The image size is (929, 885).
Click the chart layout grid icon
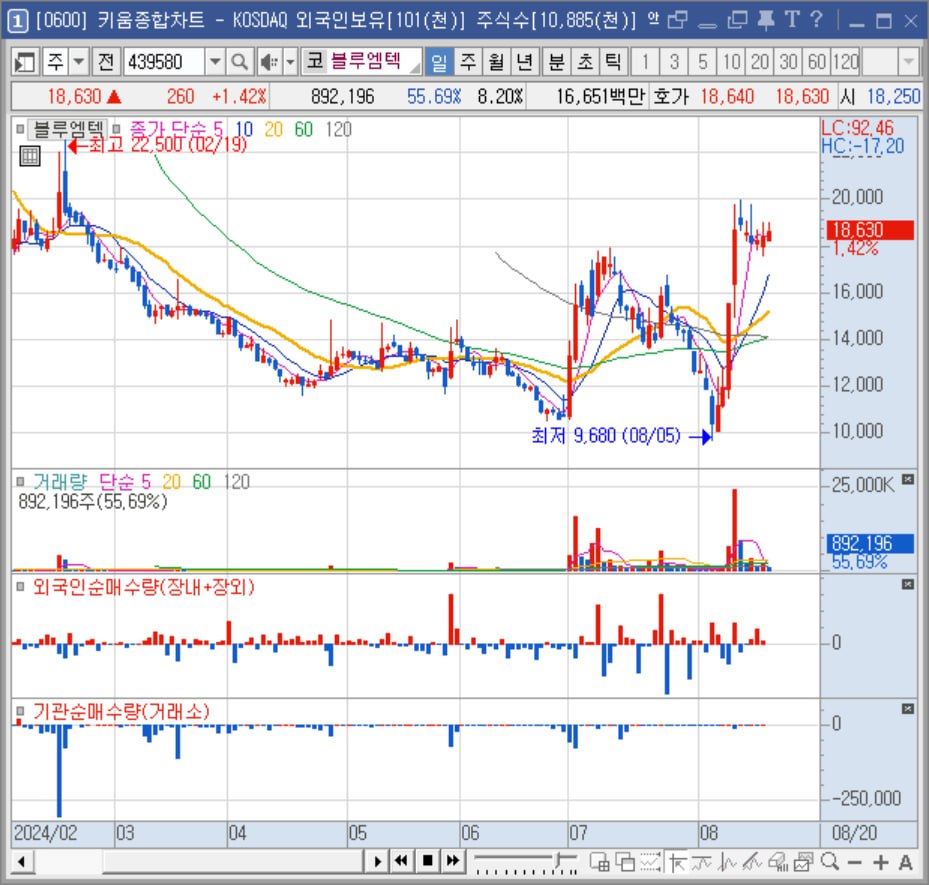[600, 862]
